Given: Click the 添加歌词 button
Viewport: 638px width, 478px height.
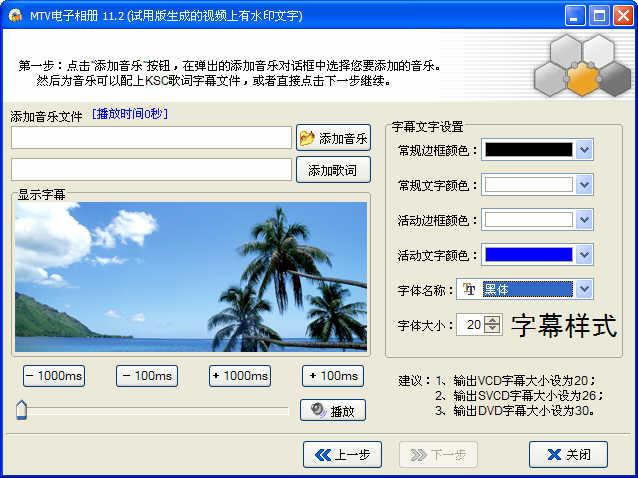Looking at the screenshot, I should point(333,170).
